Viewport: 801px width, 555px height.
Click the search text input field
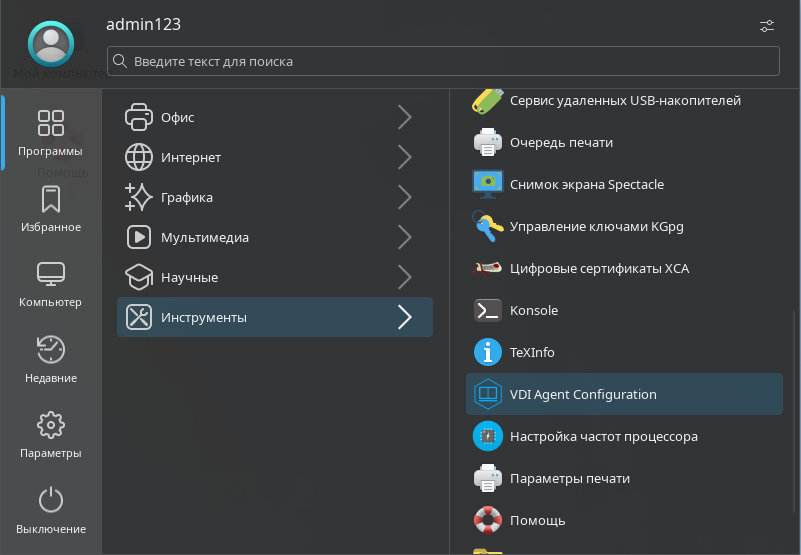tap(443, 62)
